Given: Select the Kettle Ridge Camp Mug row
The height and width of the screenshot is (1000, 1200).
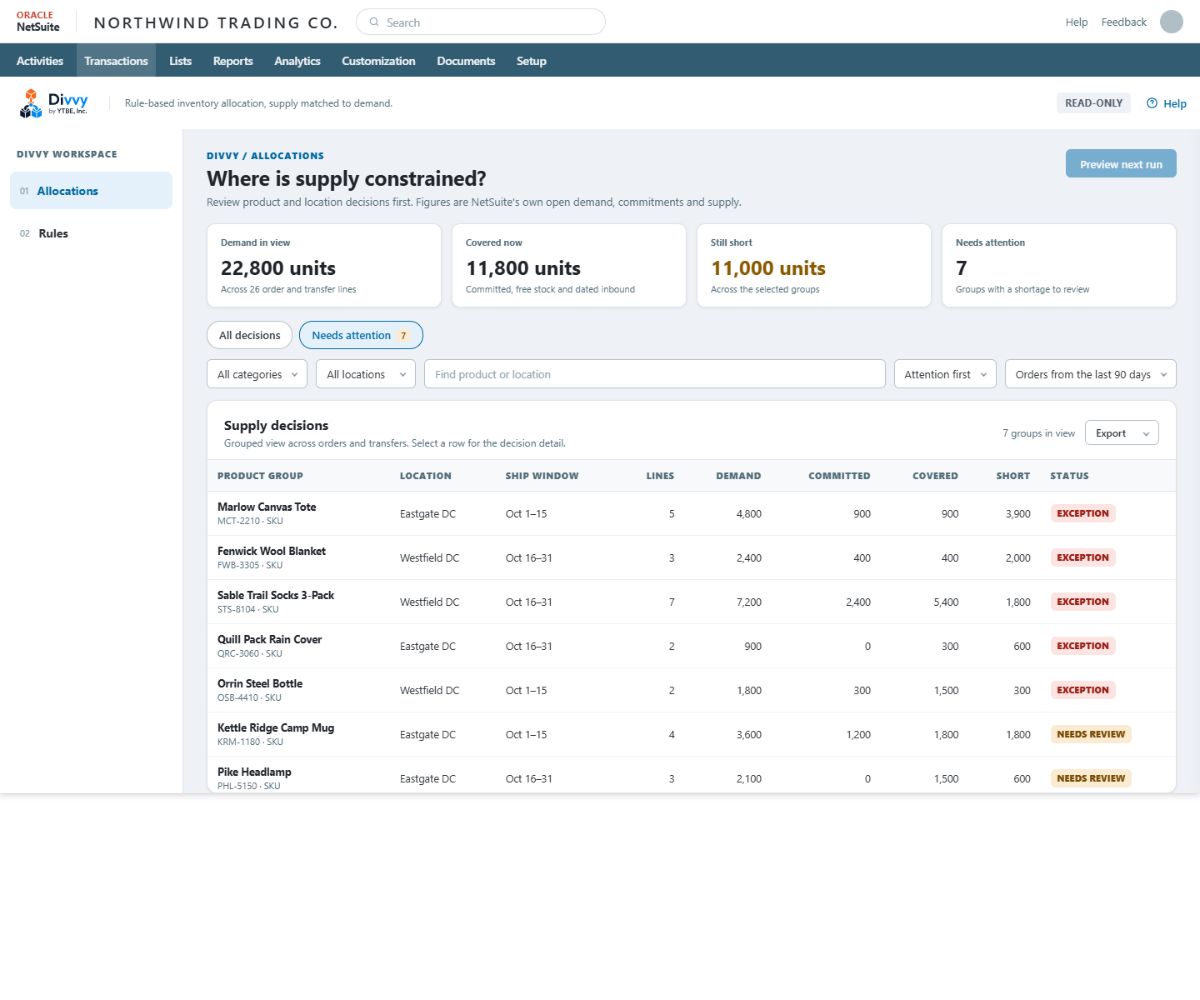Looking at the screenshot, I should [691, 734].
